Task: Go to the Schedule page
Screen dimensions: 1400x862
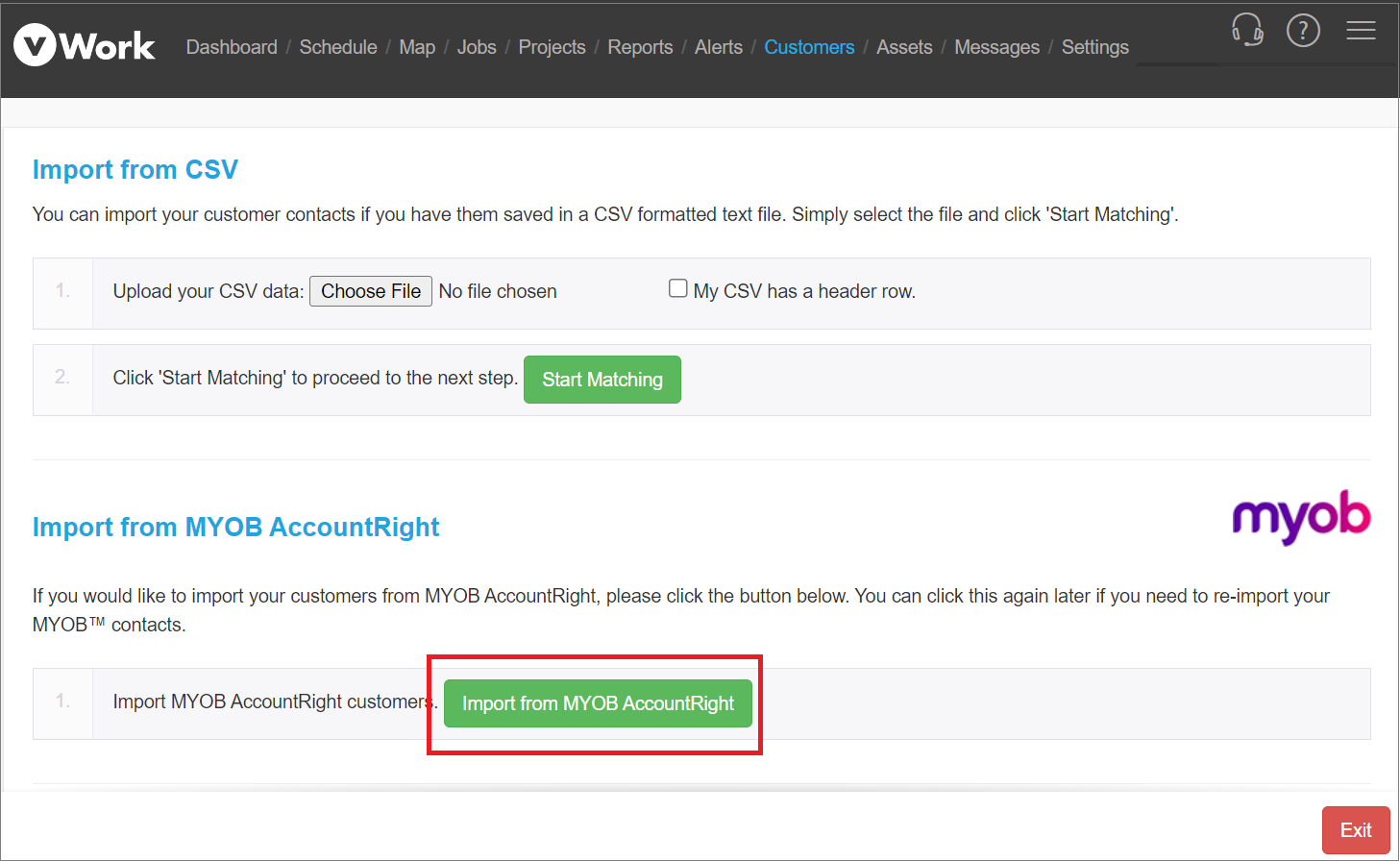Action: tap(338, 47)
